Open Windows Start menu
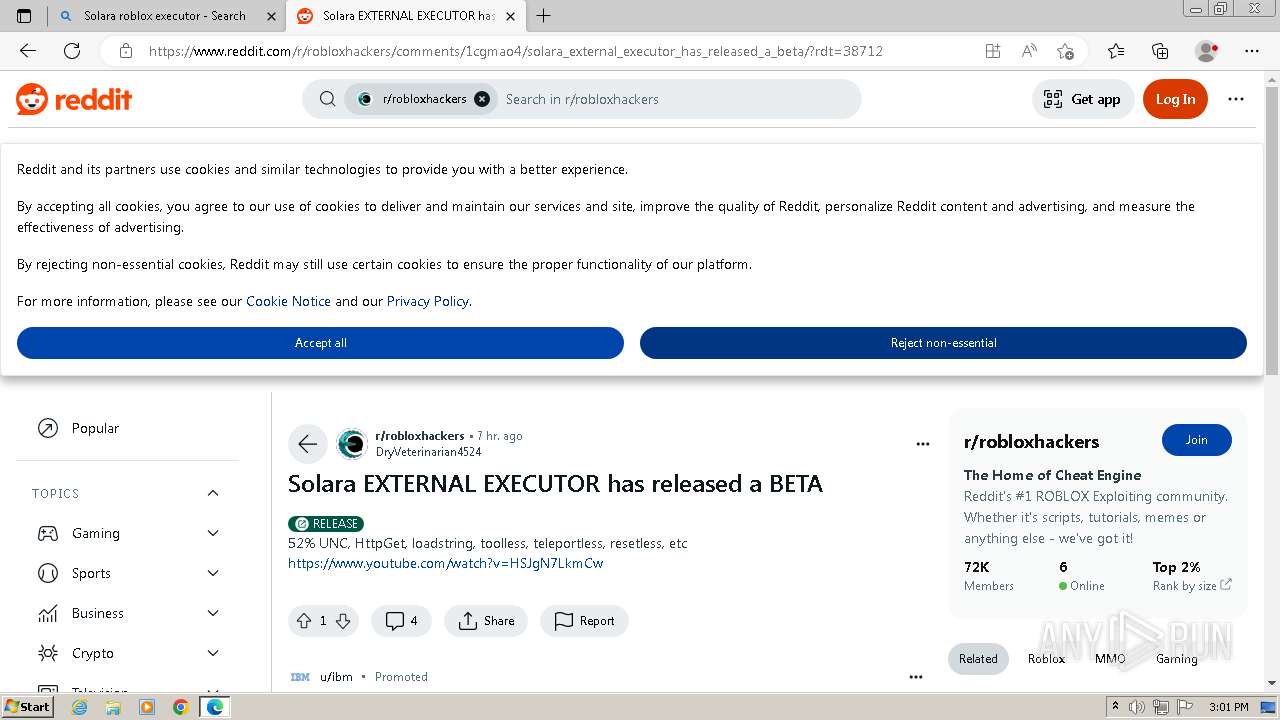1280x720 pixels. point(28,707)
